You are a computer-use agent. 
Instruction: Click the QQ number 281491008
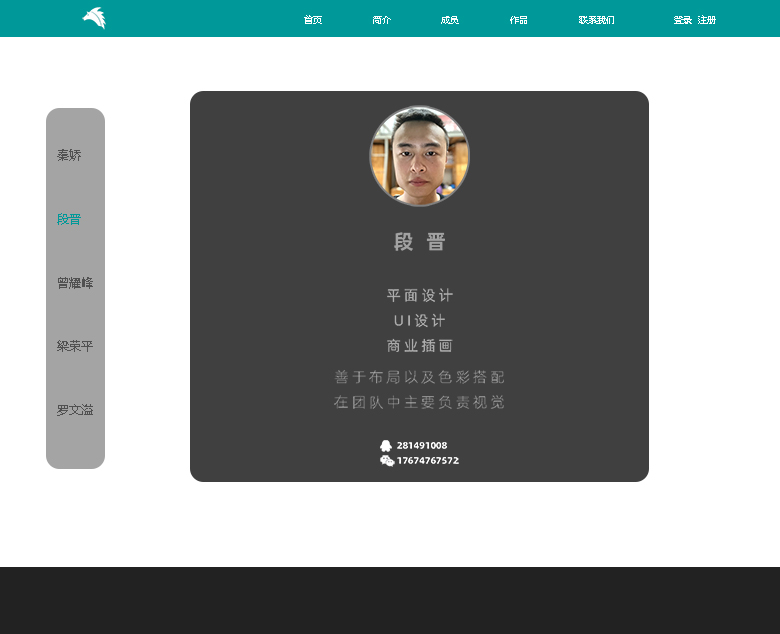[x=422, y=446]
